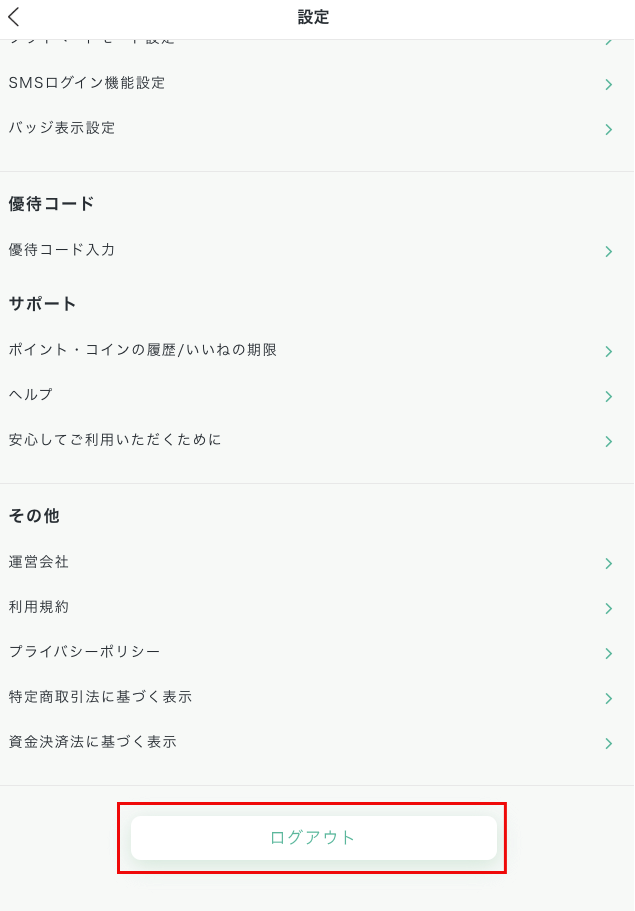Viewport: 635px width, 911px height.
Task: Open the ヘルプ page
Action: (x=31, y=395)
